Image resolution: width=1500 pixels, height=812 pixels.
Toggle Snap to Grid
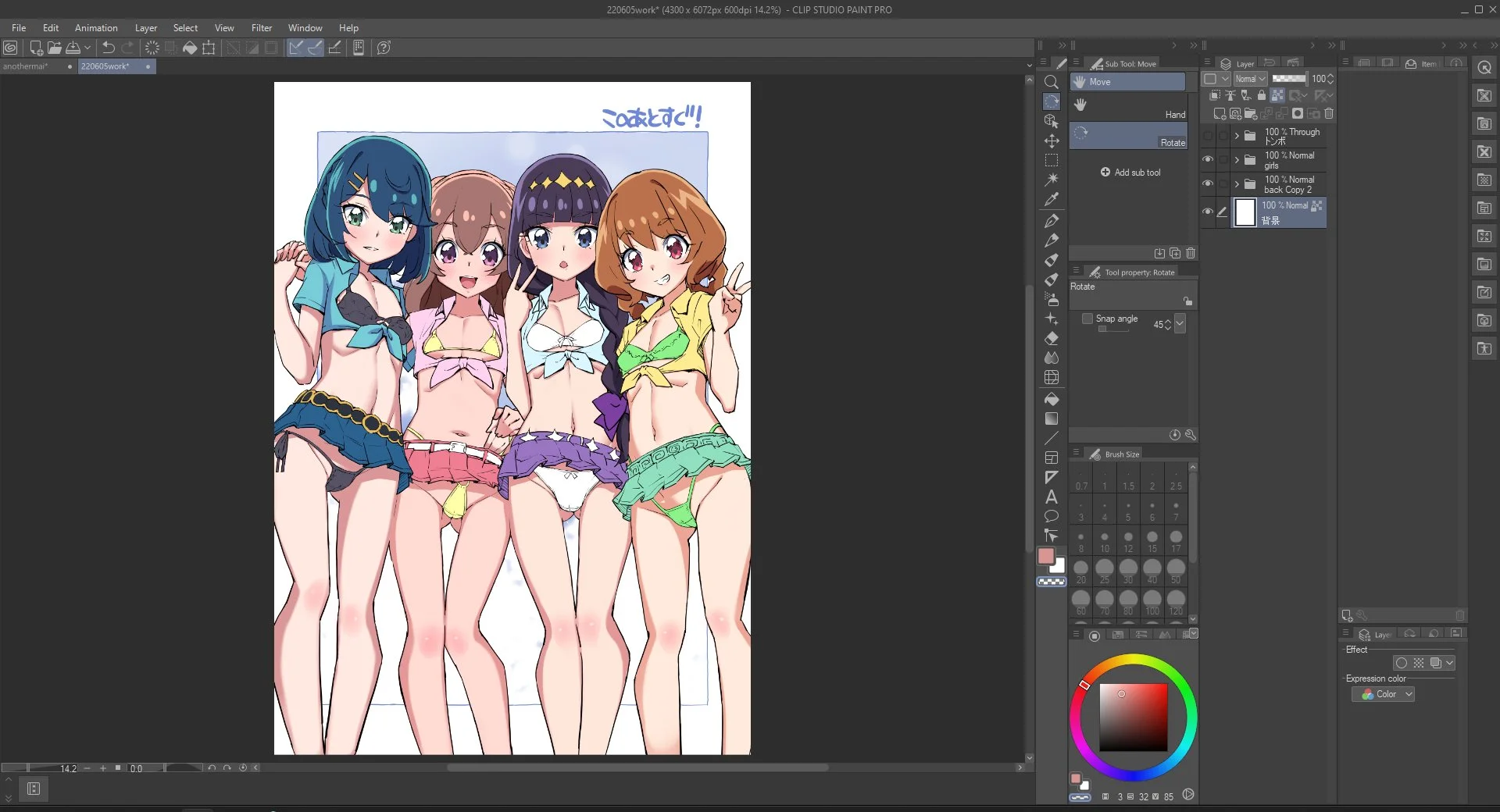pos(334,48)
